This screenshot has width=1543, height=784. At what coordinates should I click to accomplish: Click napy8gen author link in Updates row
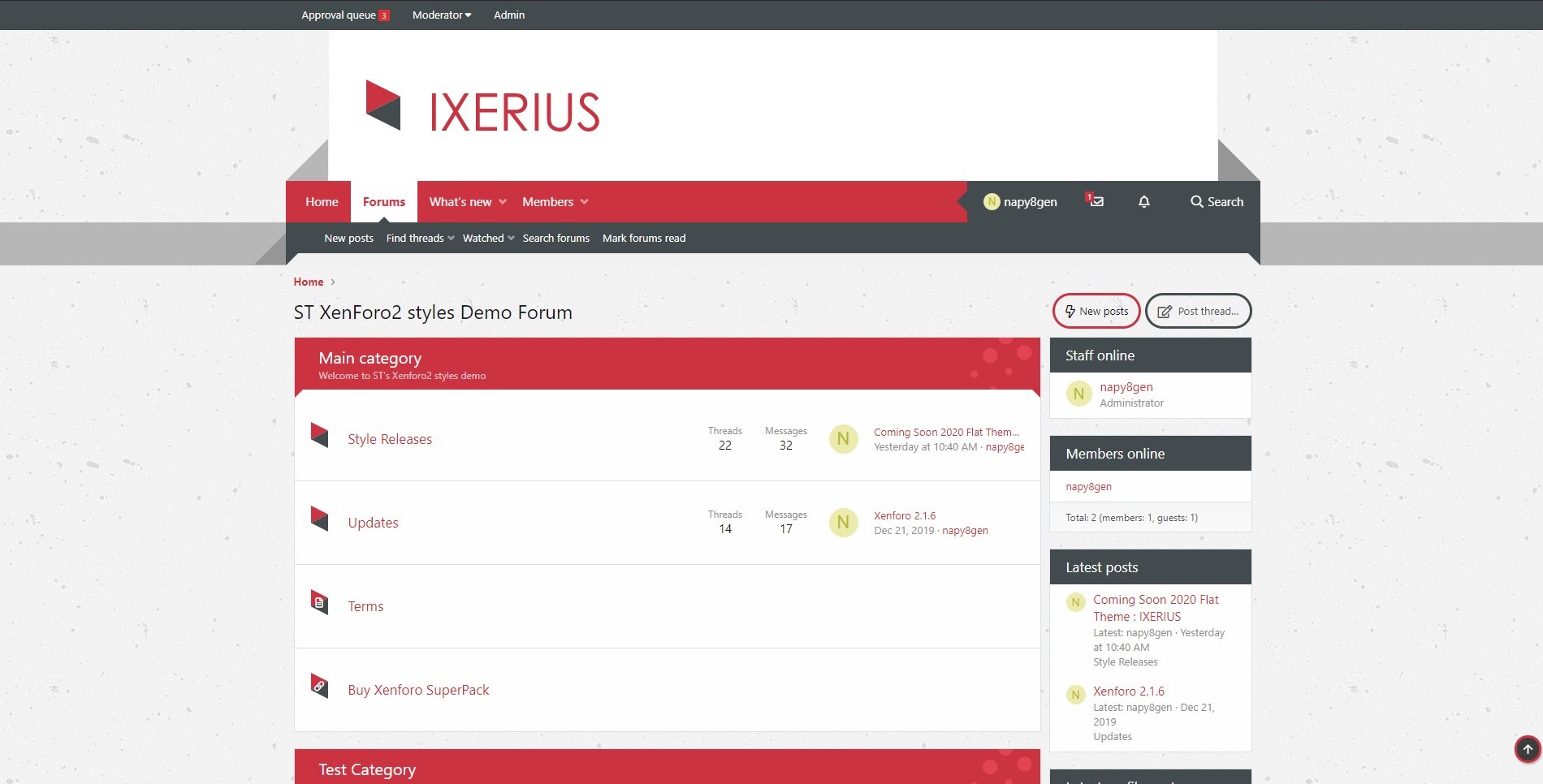coord(965,530)
